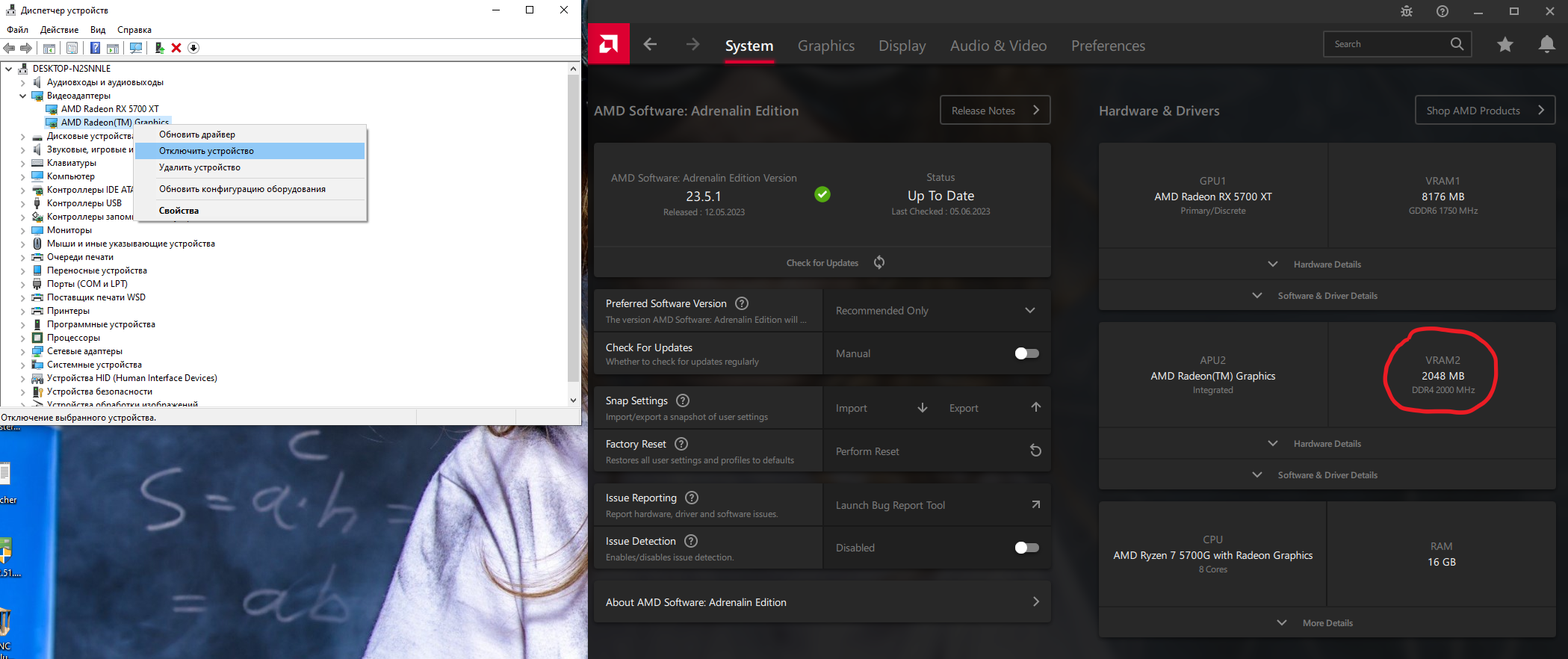Click Device Manager toolbar back arrow
Image resolution: width=1568 pixels, height=659 pixels.
(x=9, y=48)
